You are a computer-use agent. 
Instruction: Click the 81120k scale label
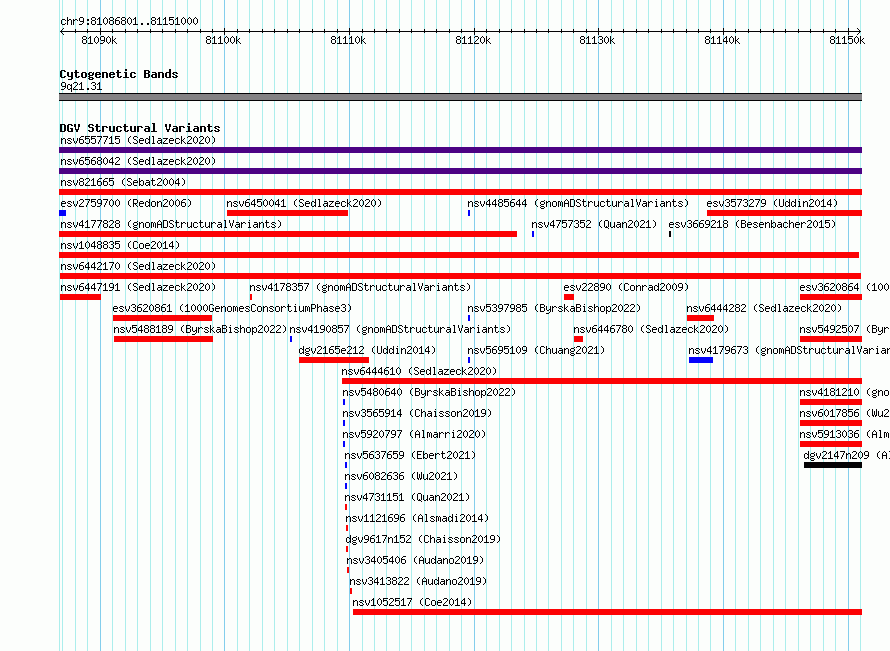pos(473,40)
